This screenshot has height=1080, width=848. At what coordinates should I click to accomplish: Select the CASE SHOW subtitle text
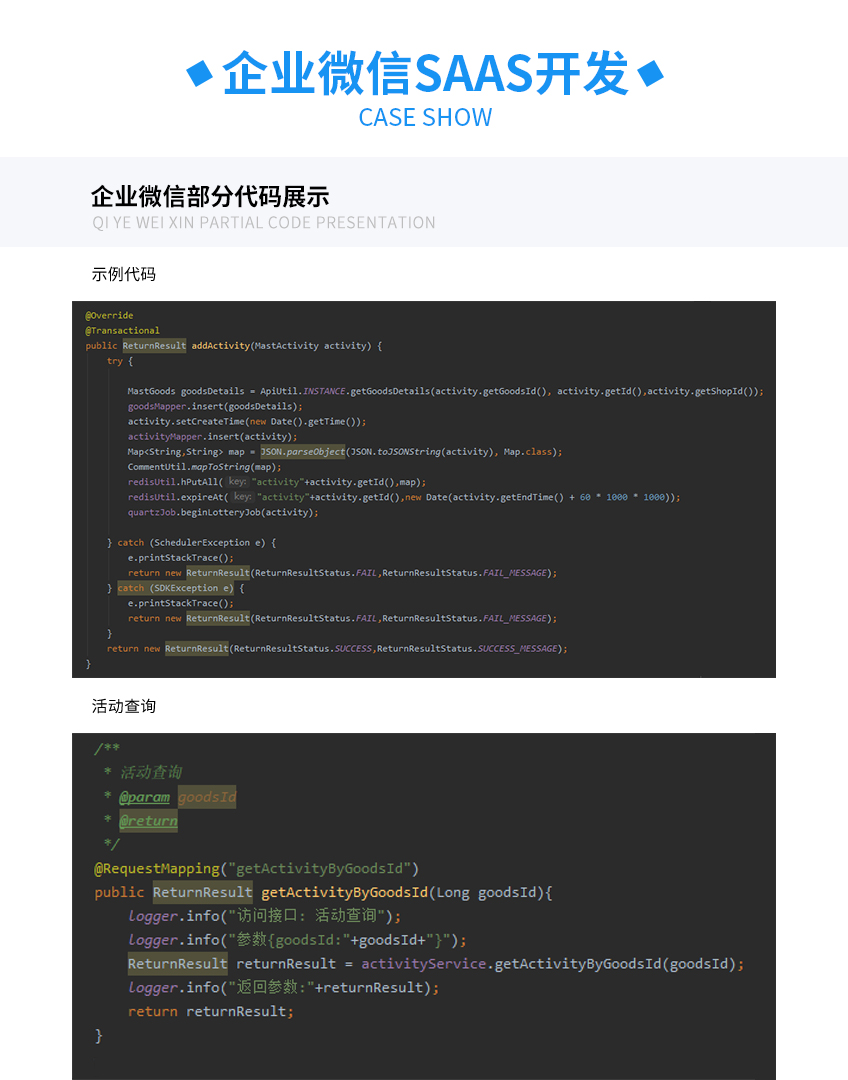click(425, 117)
